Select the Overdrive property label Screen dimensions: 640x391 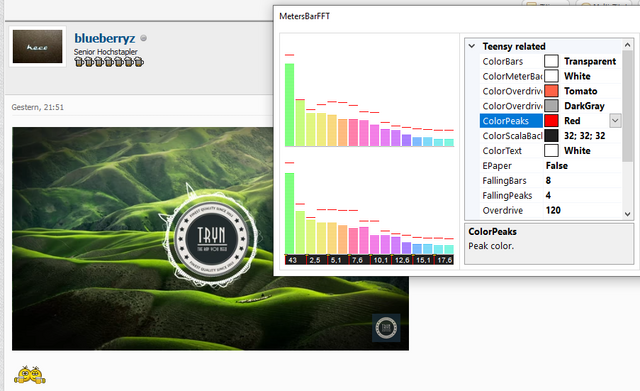(x=502, y=210)
